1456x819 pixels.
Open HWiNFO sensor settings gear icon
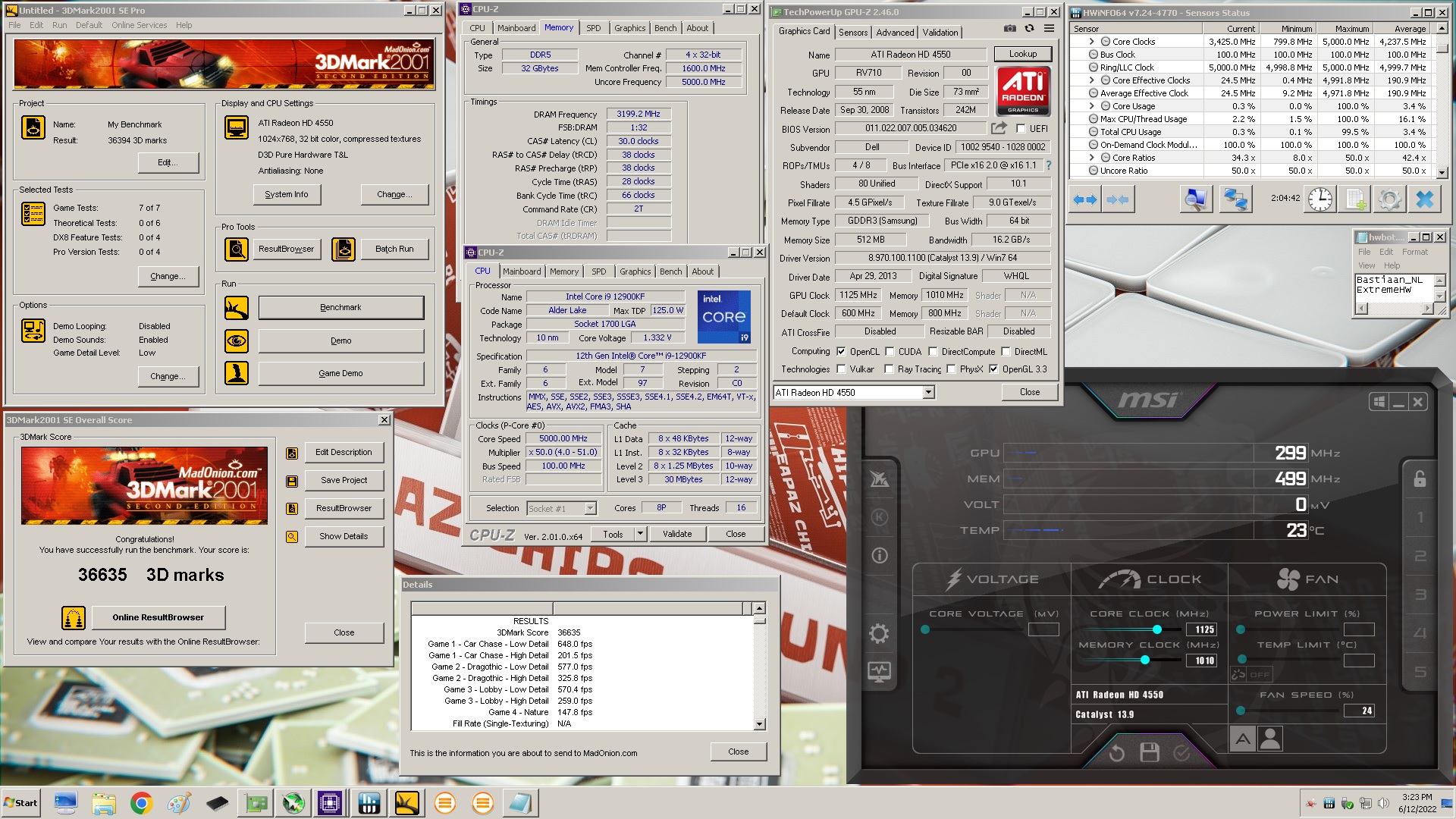[1389, 199]
